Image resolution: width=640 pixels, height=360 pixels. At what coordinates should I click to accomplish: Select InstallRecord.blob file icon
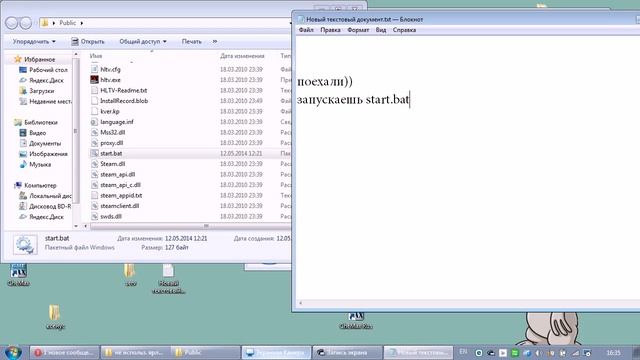(x=94, y=101)
